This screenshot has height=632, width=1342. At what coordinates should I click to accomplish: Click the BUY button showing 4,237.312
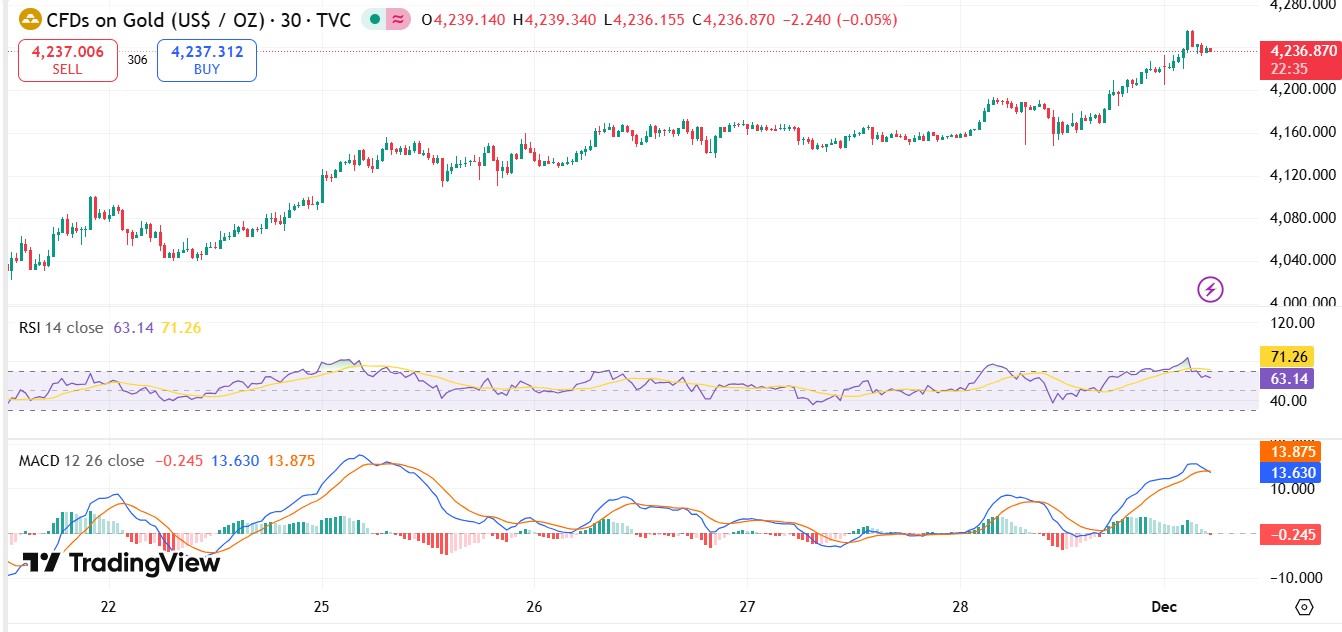(205, 59)
